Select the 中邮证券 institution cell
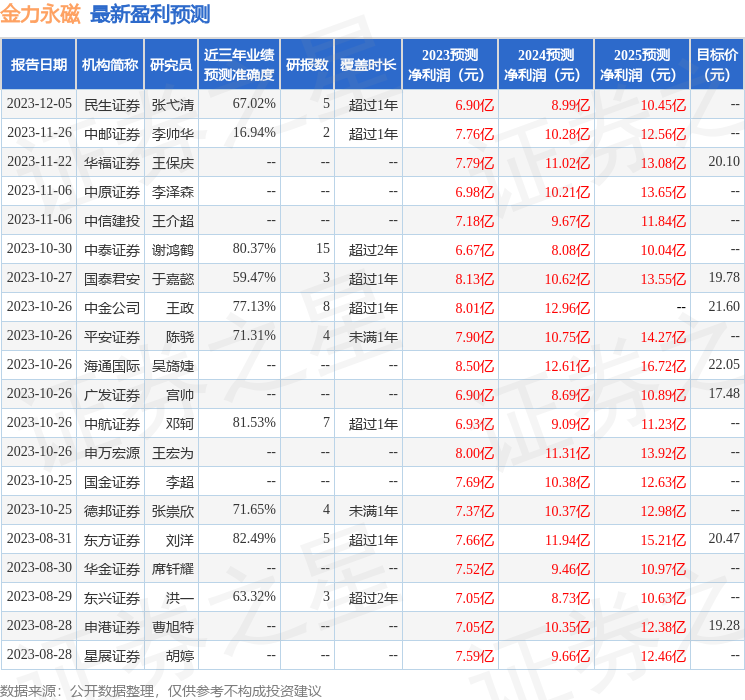 112,134
